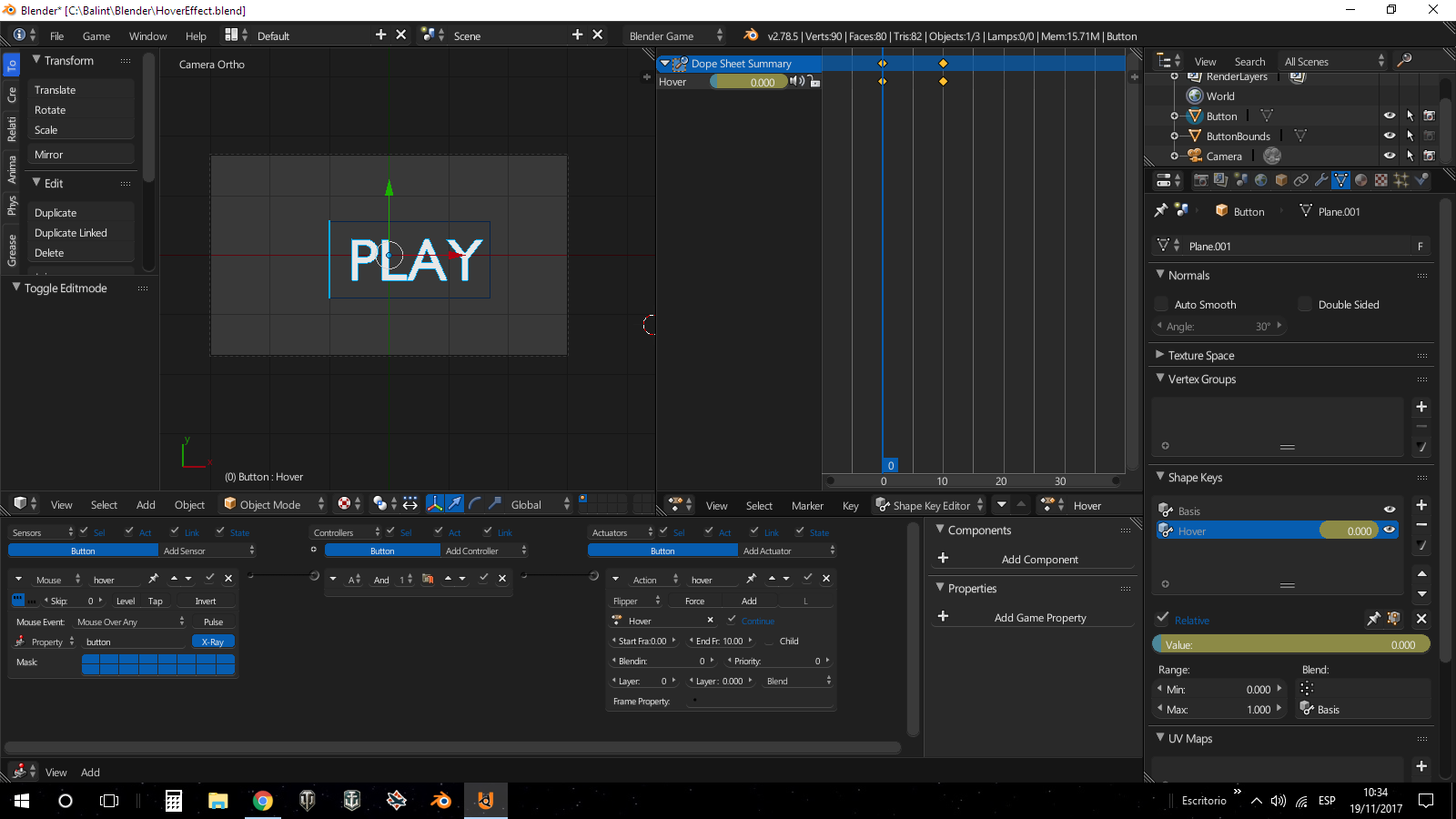
Task: Open File Explorer from the taskbar
Action: pos(217,801)
